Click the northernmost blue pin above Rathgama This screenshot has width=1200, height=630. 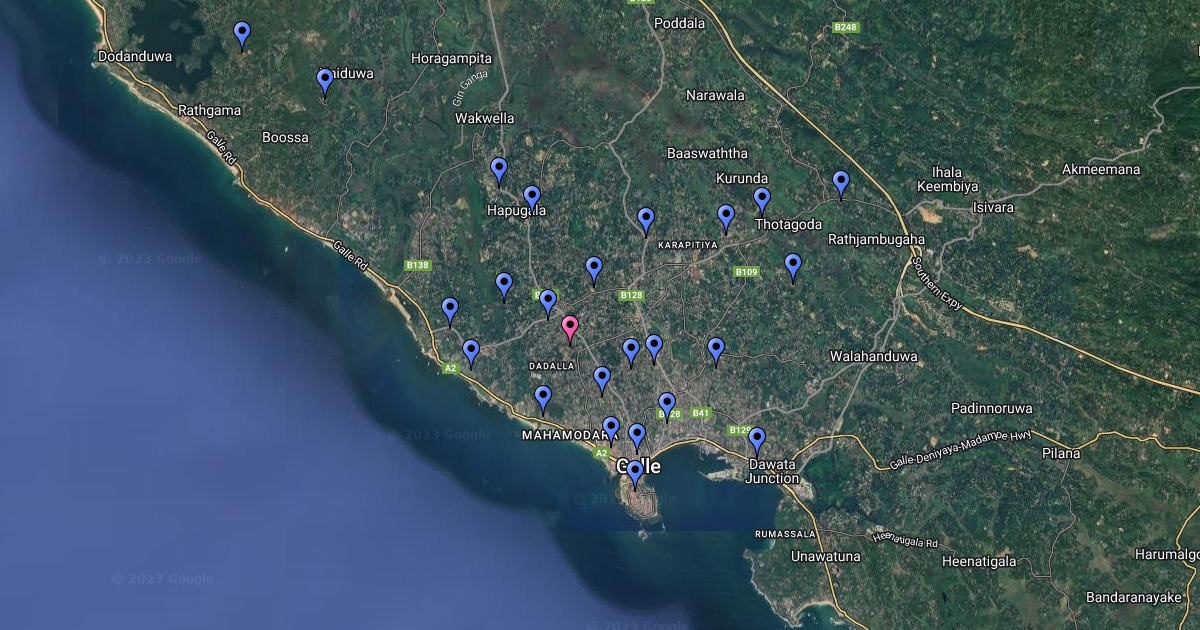[x=242, y=33]
